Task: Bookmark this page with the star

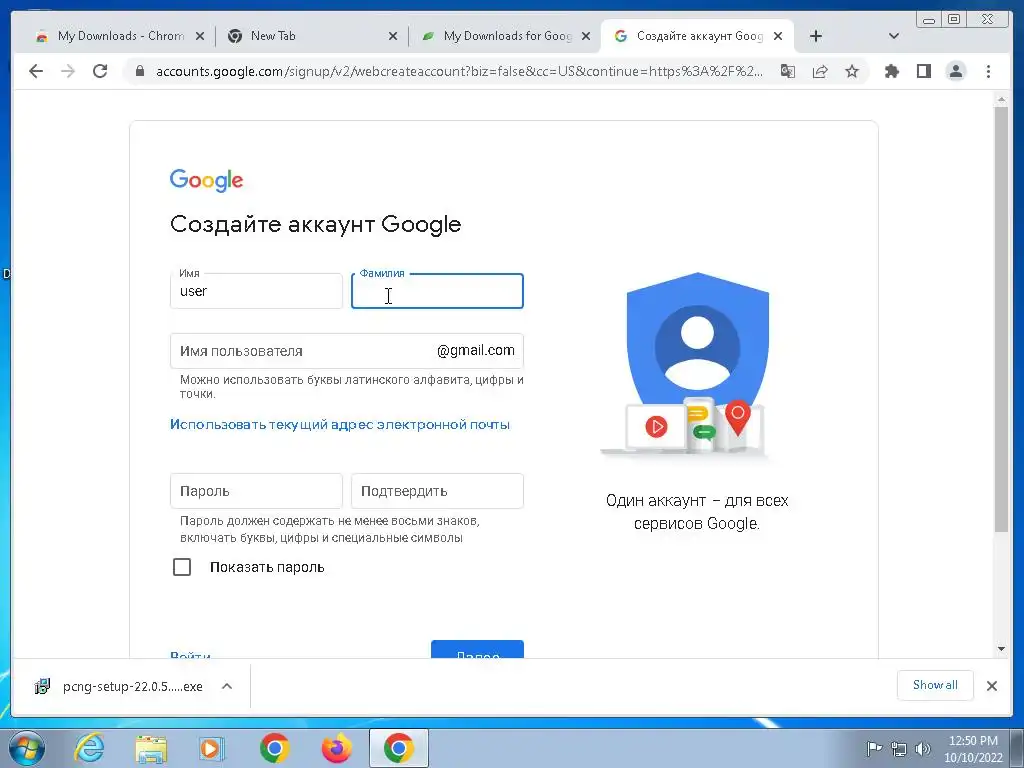Action: coord(852,71)
